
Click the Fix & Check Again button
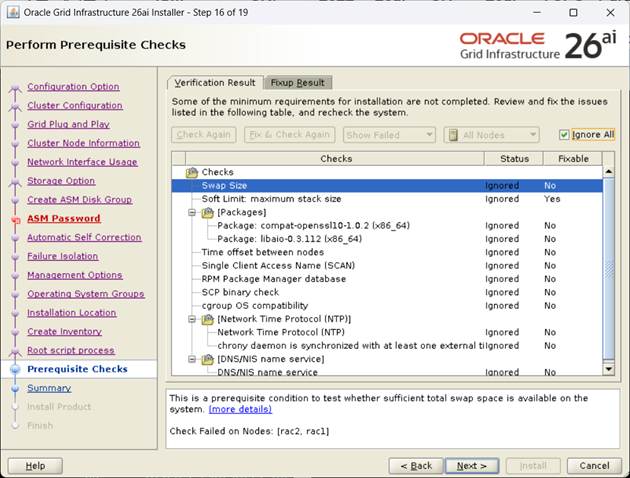click(290, 135)
